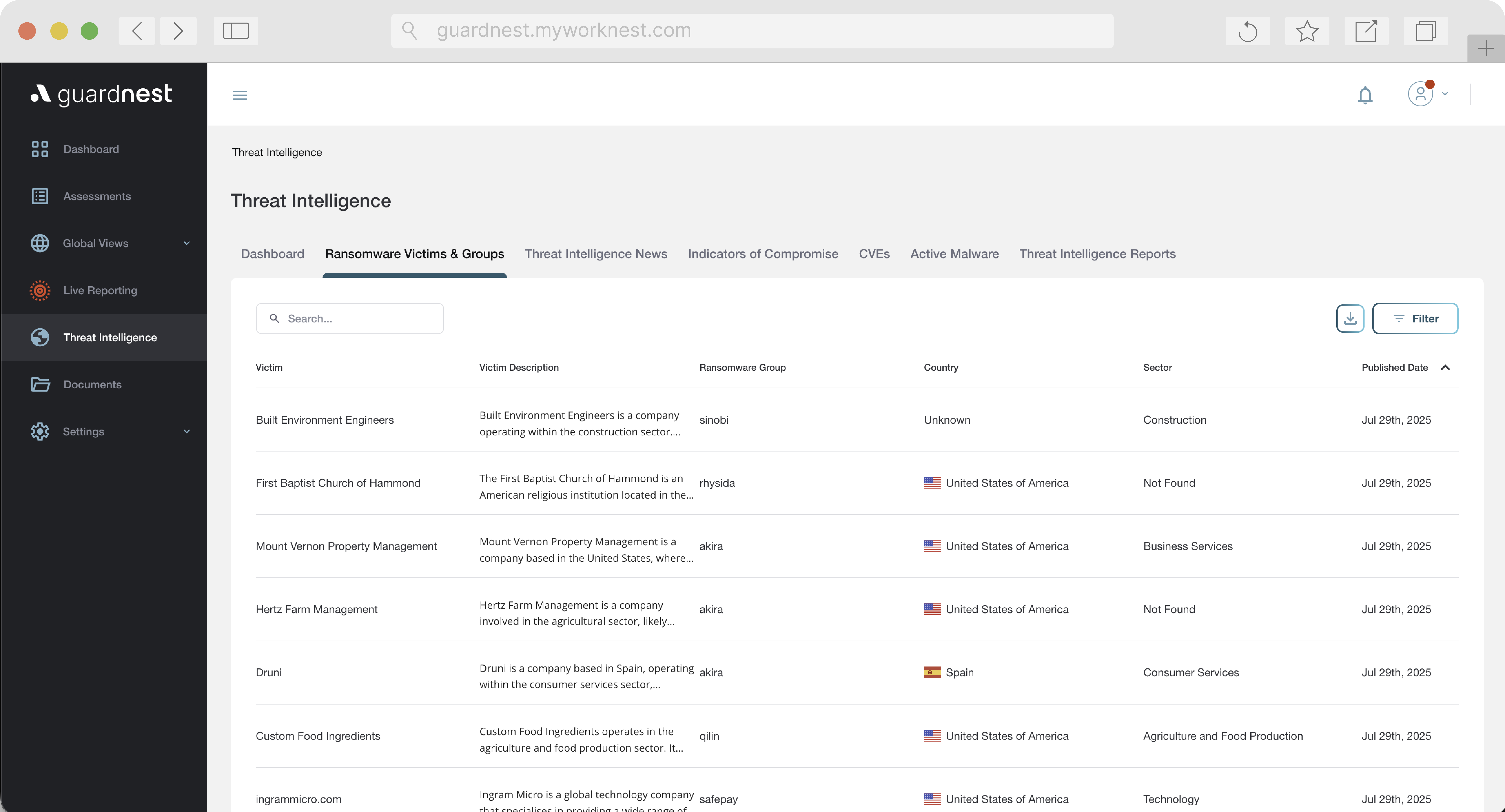Viewport: 1505px width, 812px height.
Task: Open the notifications bell
Action: [1365, 95]
